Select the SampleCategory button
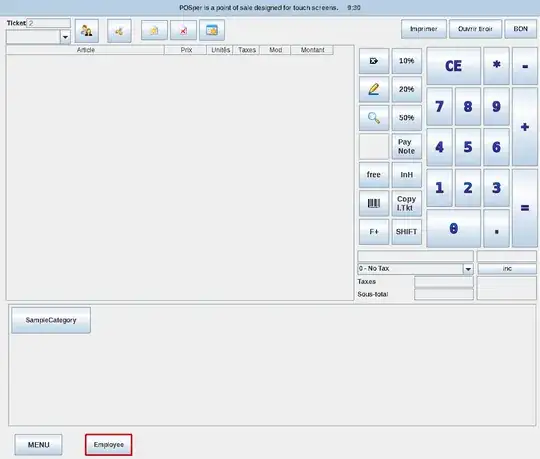 click(x=51, y=320)
